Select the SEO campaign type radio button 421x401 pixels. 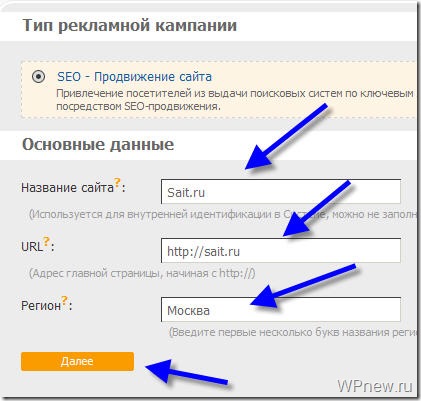39,77
